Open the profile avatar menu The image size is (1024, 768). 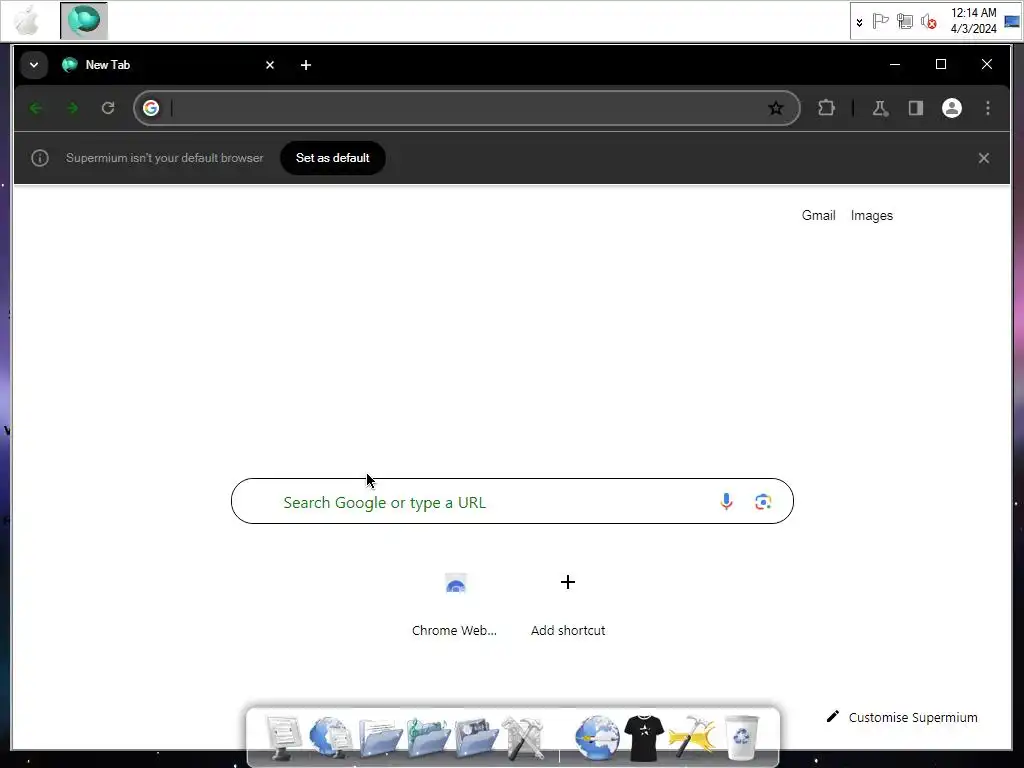952,108
